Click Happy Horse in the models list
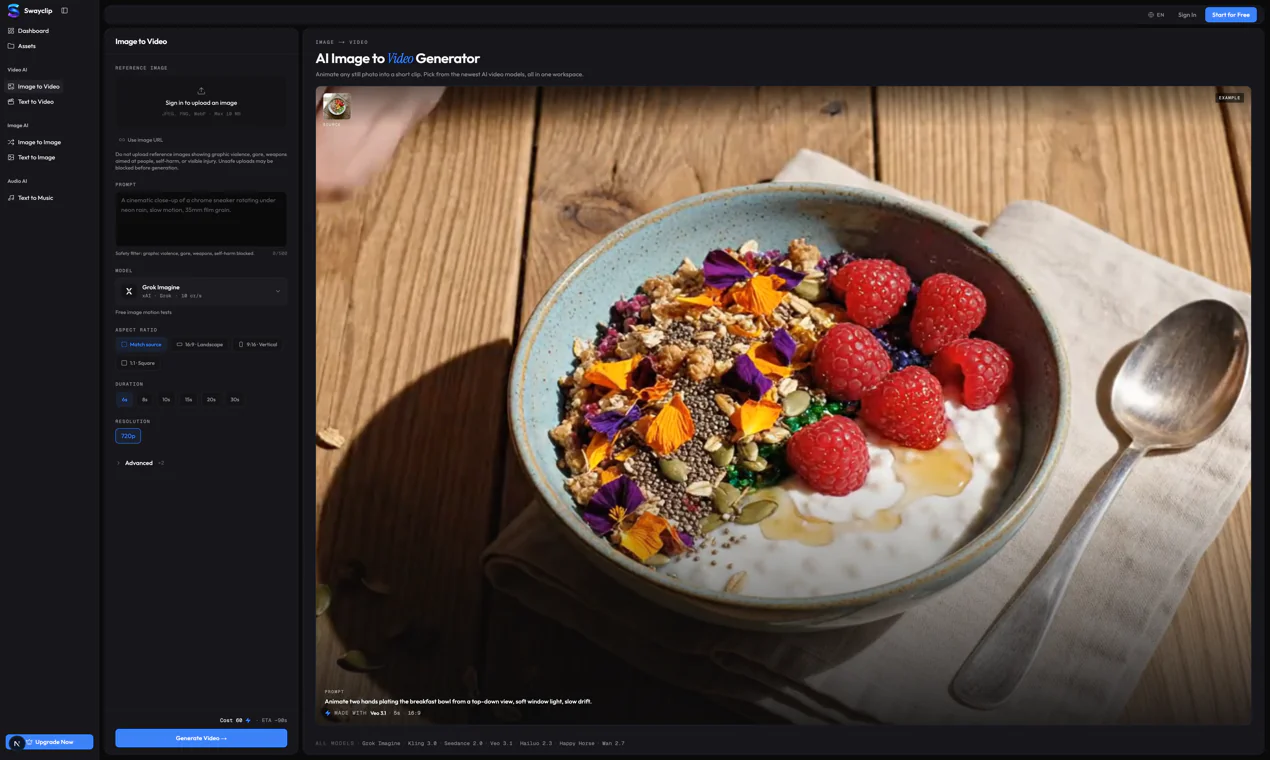This screenshot has height=760, width=1270. click(x=577, y=743)
